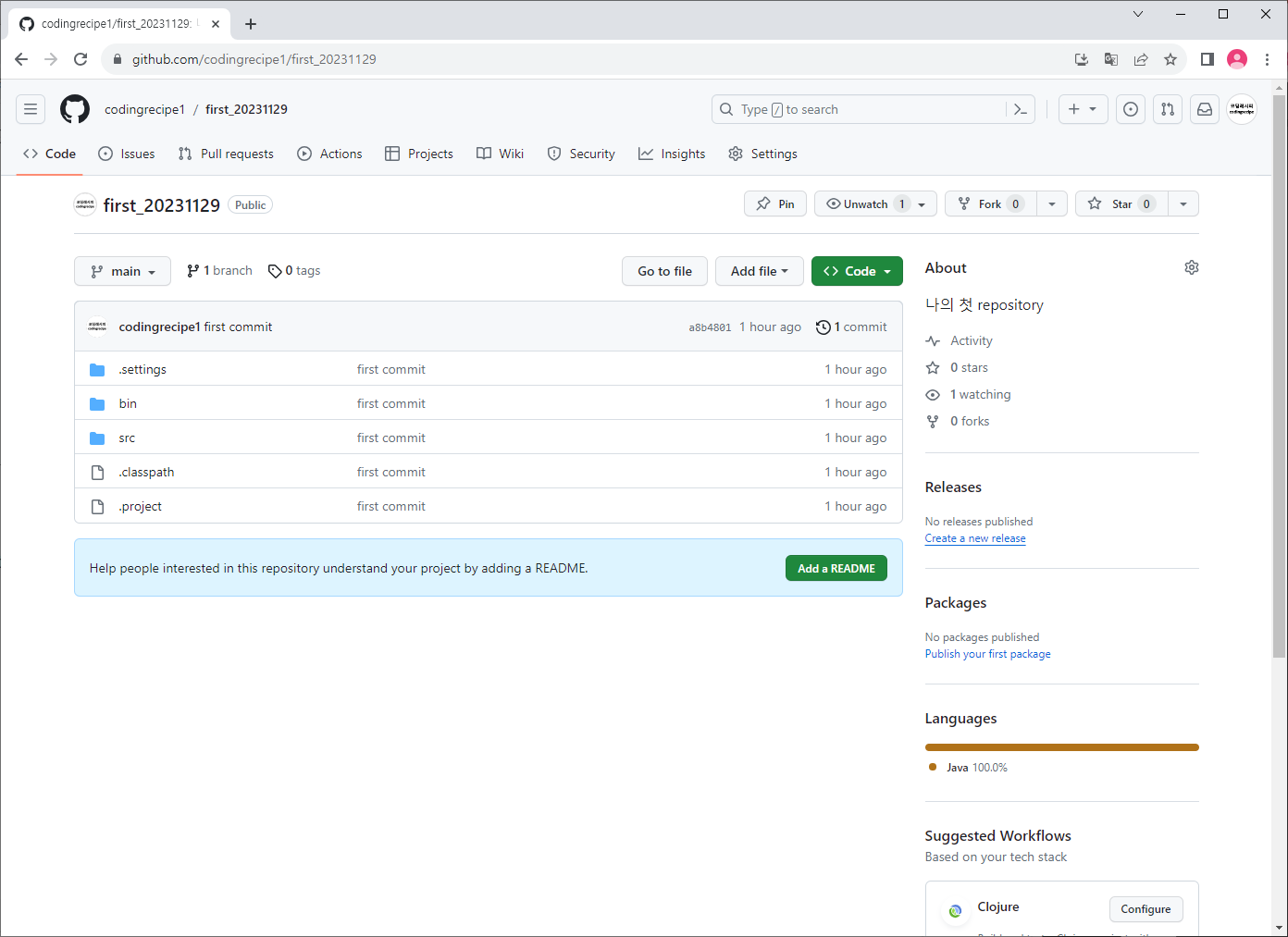This screenshot has width=1288, height=937.
Task: Expand the Star lists dropdown arrow
Action: [x=1183, y=203]
